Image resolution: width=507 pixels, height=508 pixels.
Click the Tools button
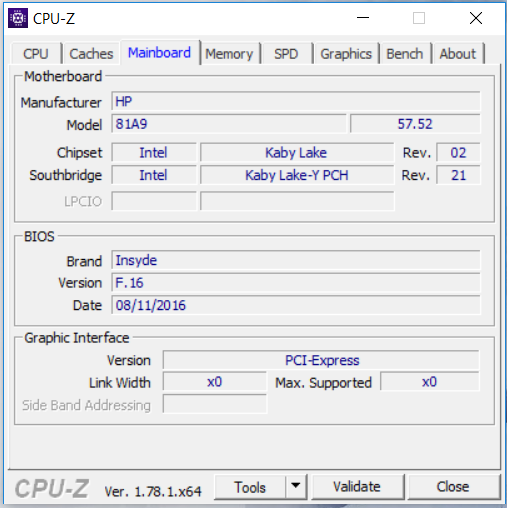point(250,487)
